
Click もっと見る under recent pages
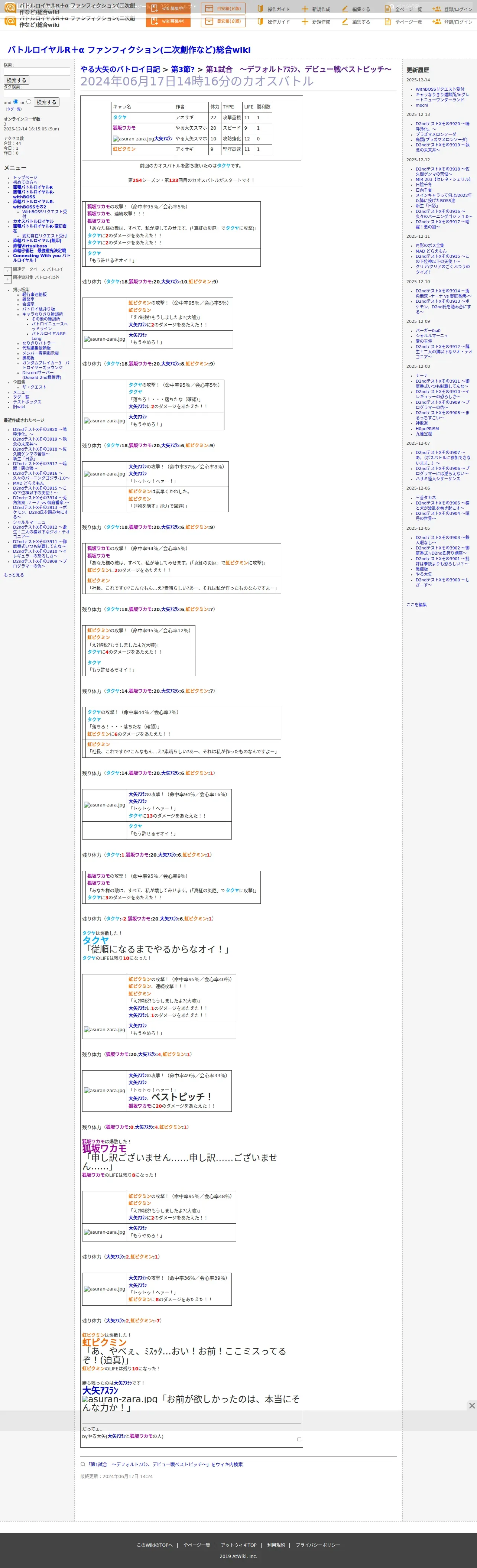14,575
